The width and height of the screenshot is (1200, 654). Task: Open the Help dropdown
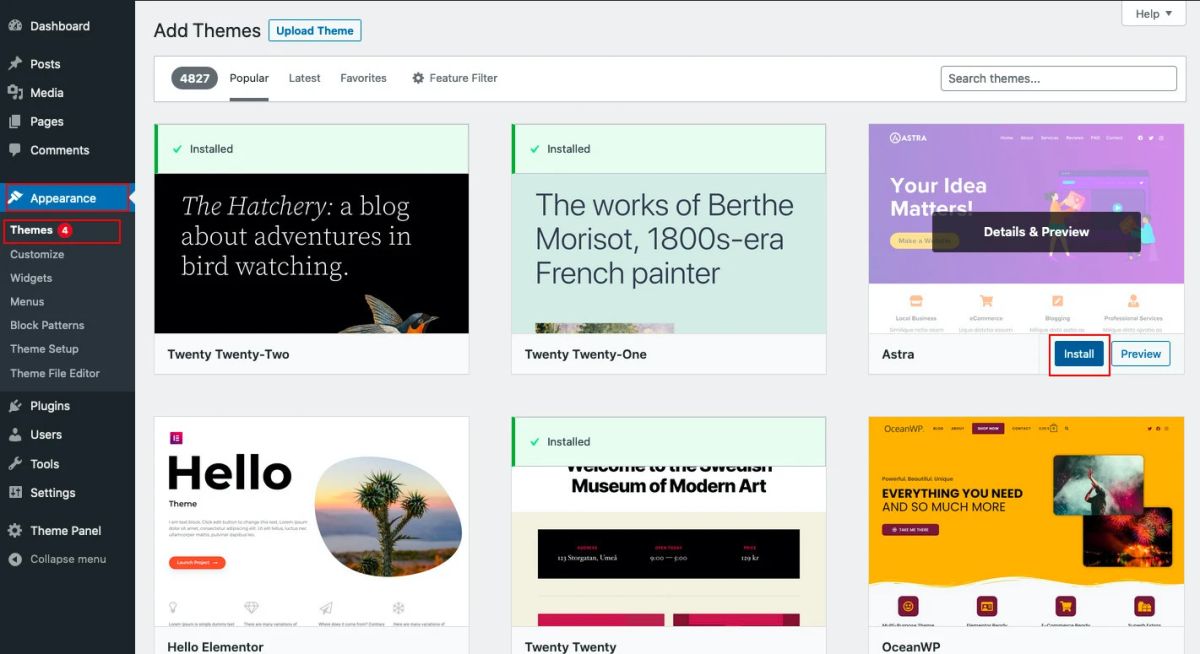pyautogui.click(x=1154, y=13)
